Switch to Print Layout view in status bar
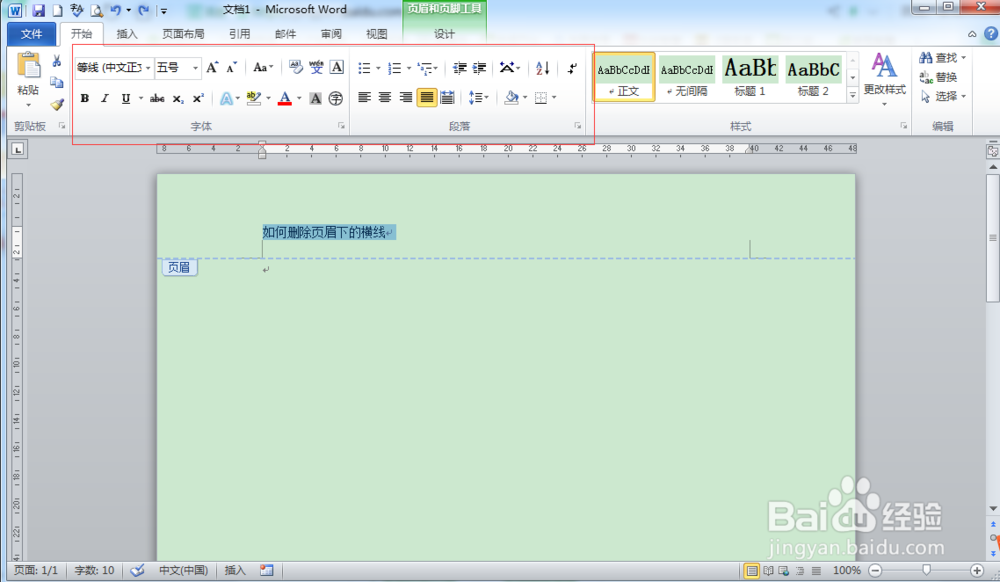 pyautogui.click(x=752, y=571)
